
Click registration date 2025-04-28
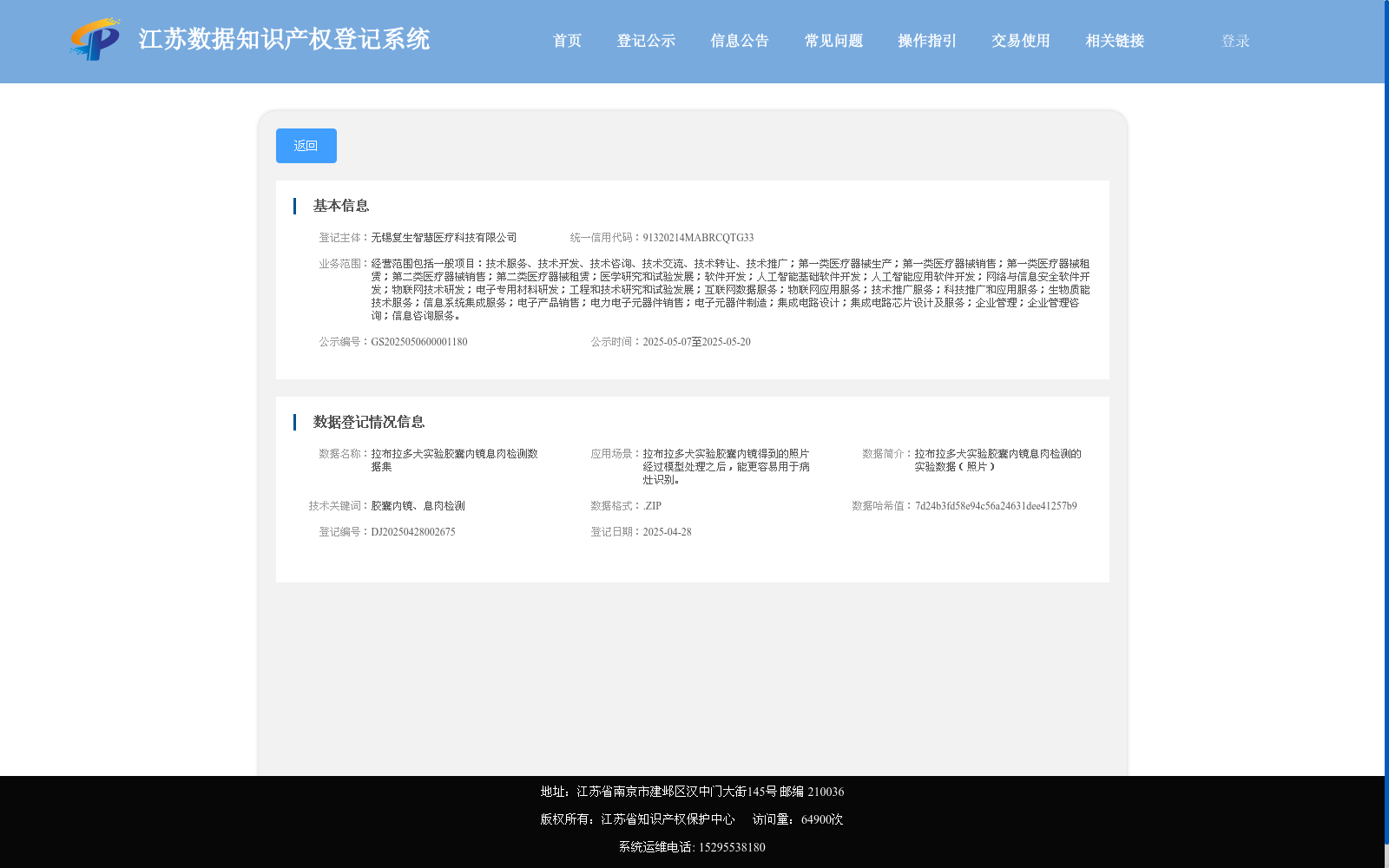(667, 532)
